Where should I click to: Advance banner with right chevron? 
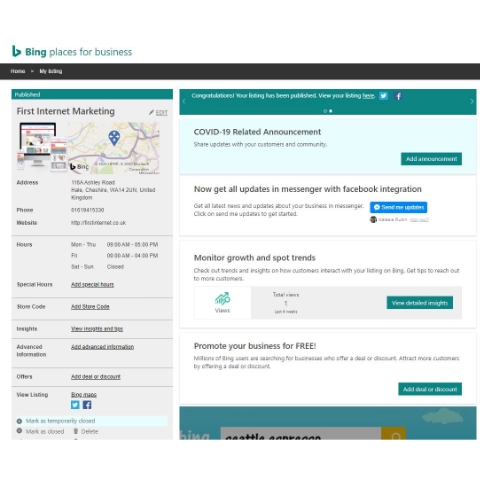[x=472, y=101]
